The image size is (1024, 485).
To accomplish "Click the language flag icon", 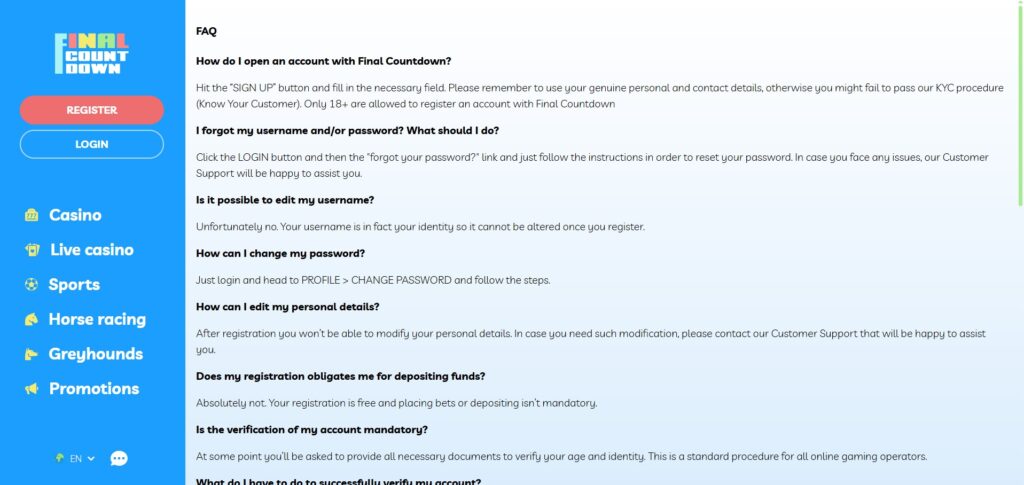I will click(x=60, y=458).
